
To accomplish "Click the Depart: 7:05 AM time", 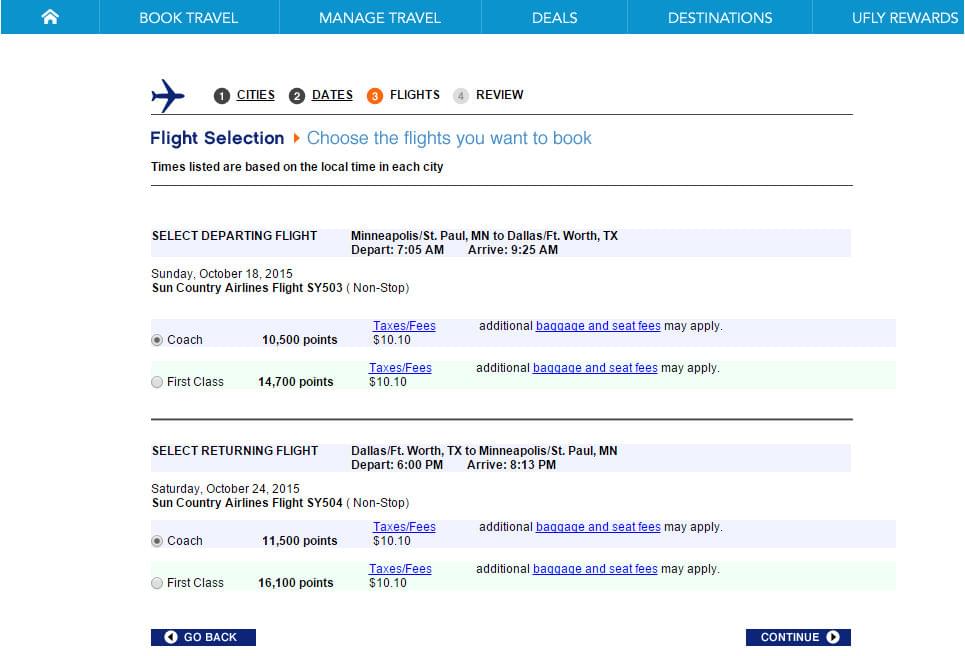I will (398, 250).
